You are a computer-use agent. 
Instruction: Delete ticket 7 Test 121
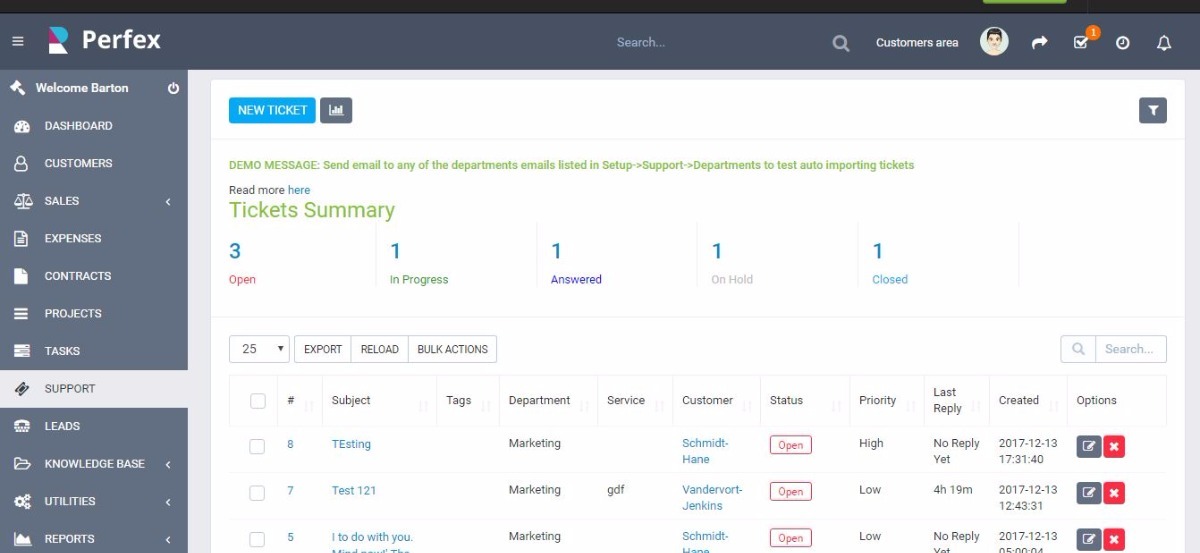(x=1114, y=492)
